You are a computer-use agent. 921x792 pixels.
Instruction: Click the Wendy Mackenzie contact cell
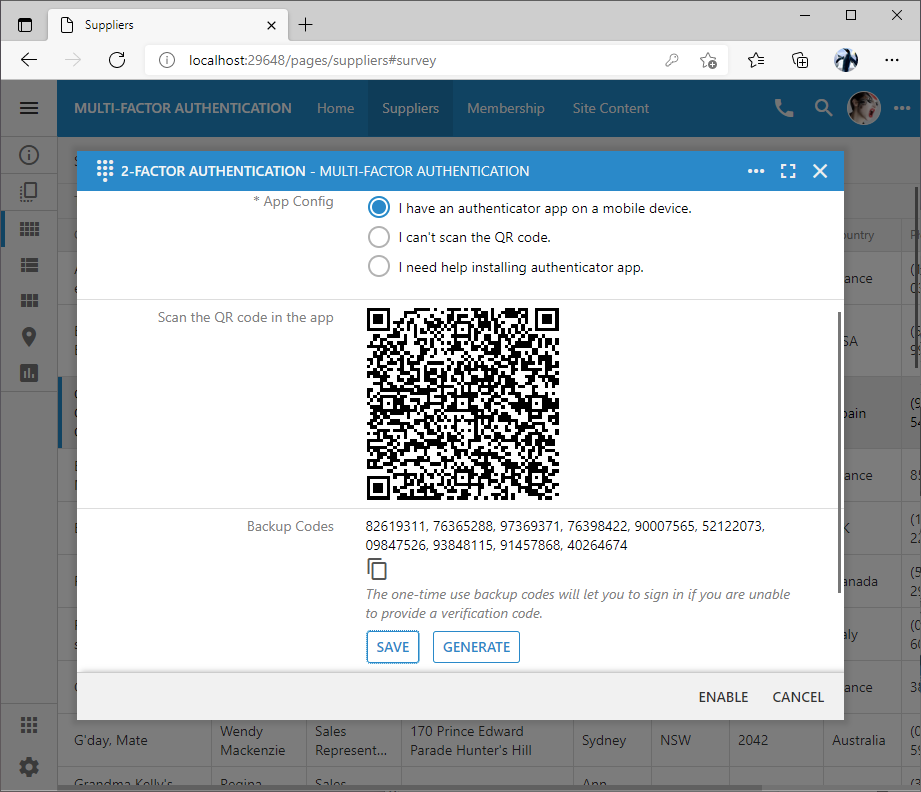[258, 740]
